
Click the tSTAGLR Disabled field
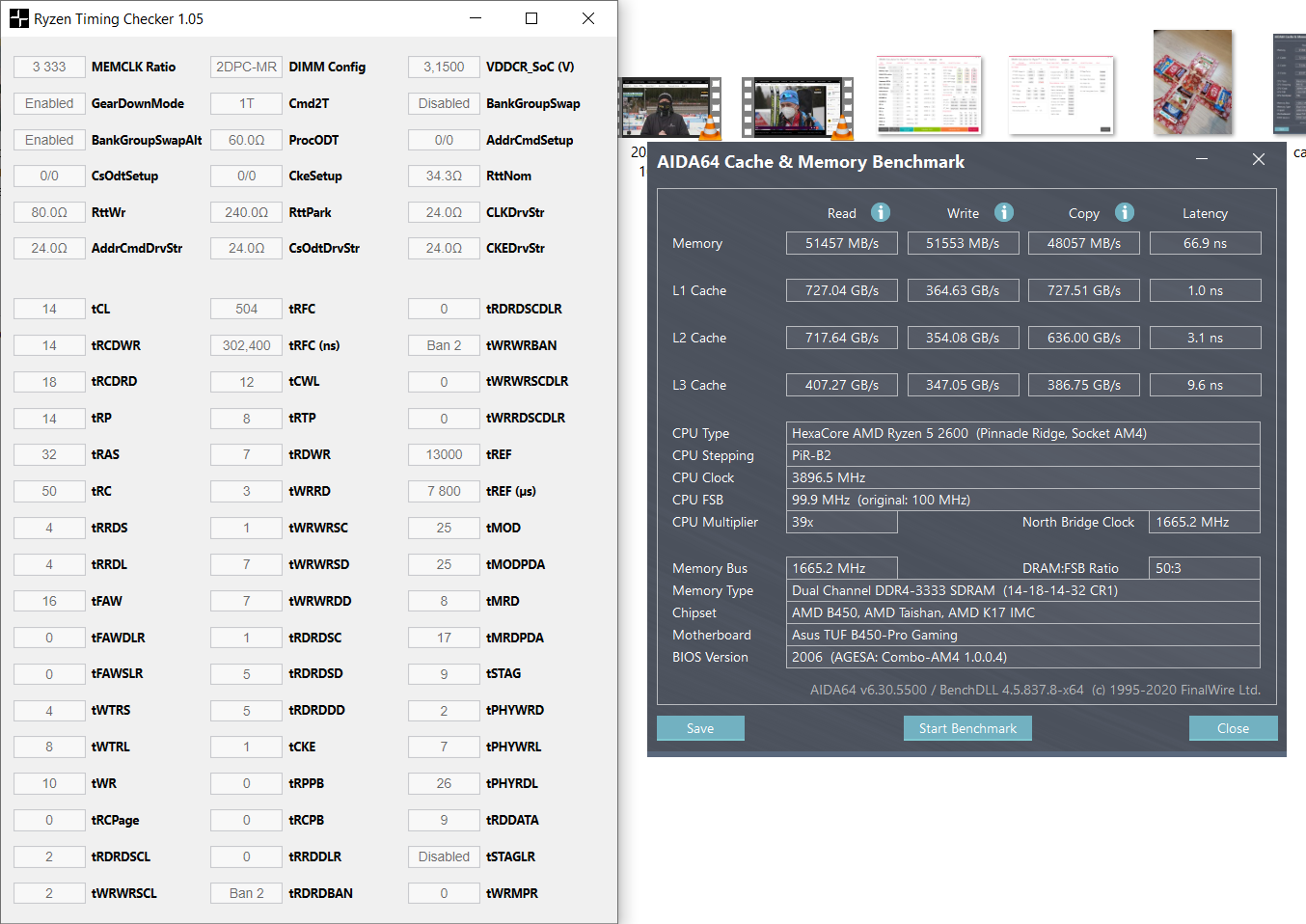pyautogui.click(x=444, y=856)
